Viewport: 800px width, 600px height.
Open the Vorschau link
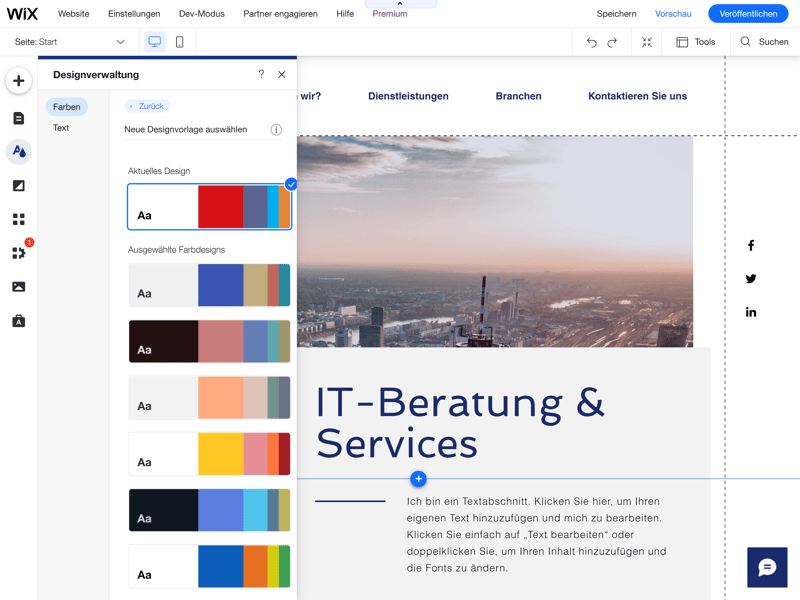pos(673,14)
